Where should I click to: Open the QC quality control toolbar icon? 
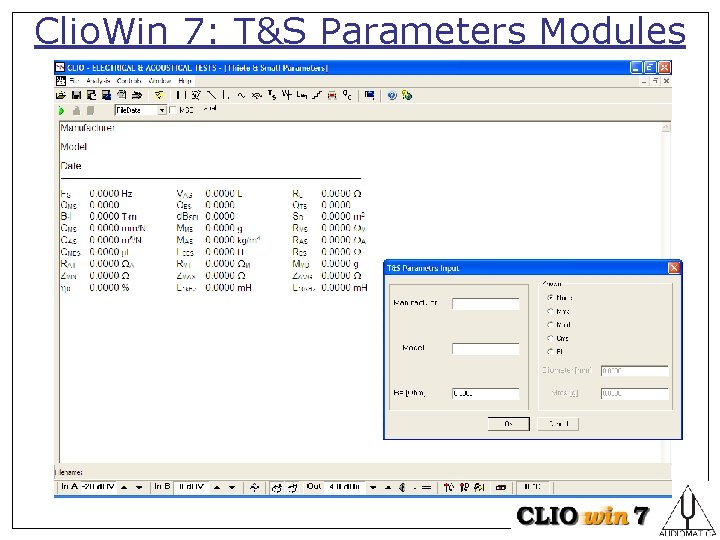point(347,96)
